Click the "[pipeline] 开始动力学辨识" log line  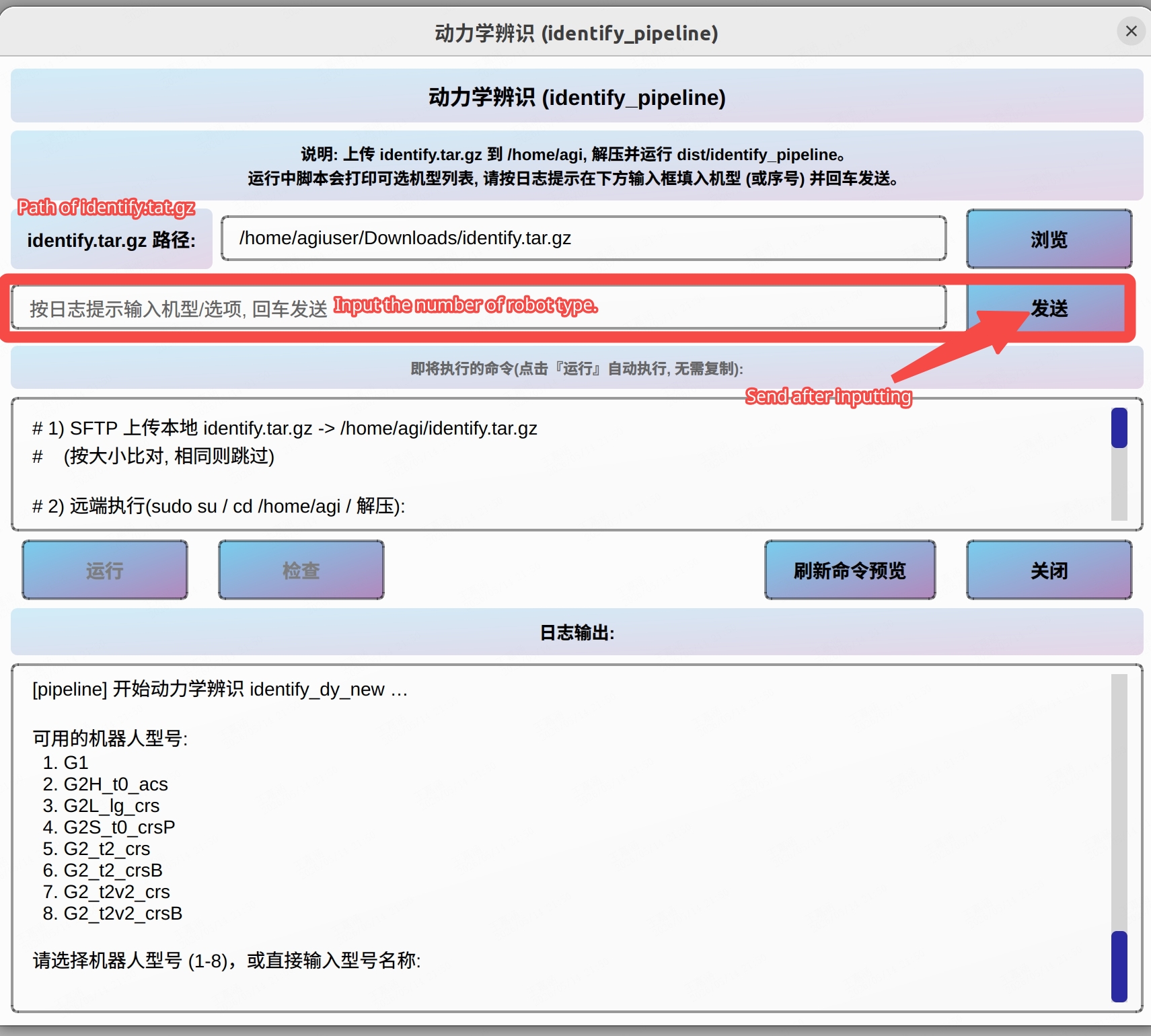coord(220,689)
